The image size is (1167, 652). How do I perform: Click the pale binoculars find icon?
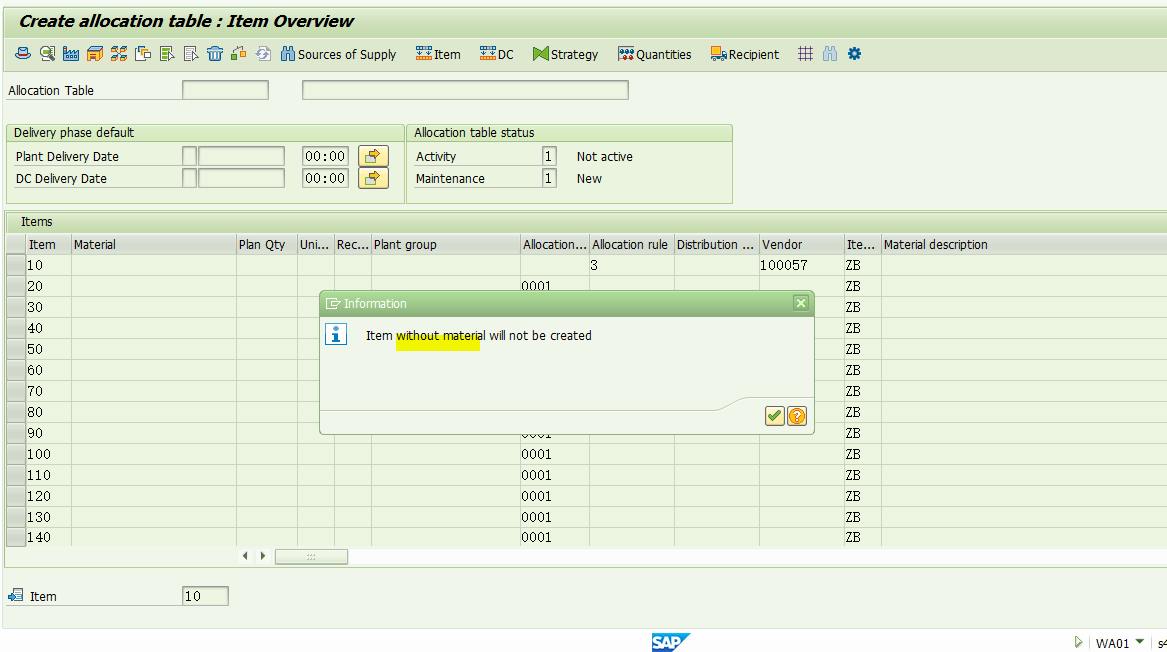830,54
